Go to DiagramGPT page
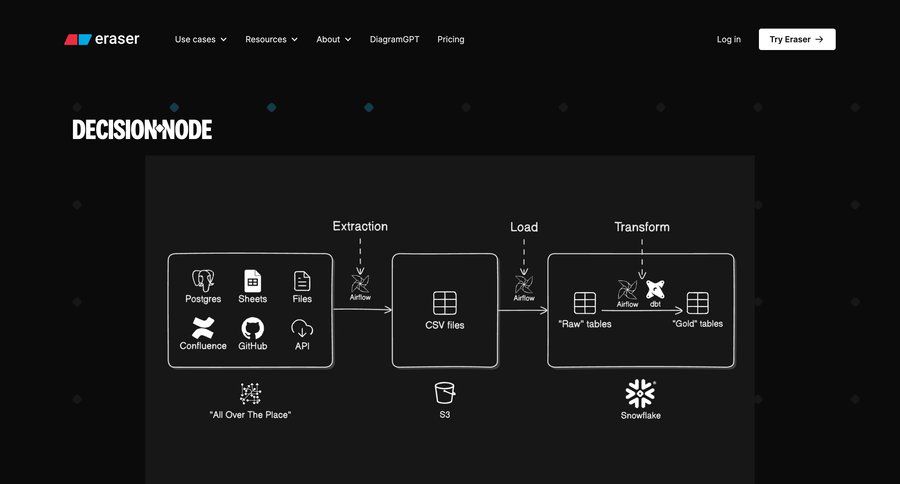Screen dimensions: 900x484 (394, 40)
